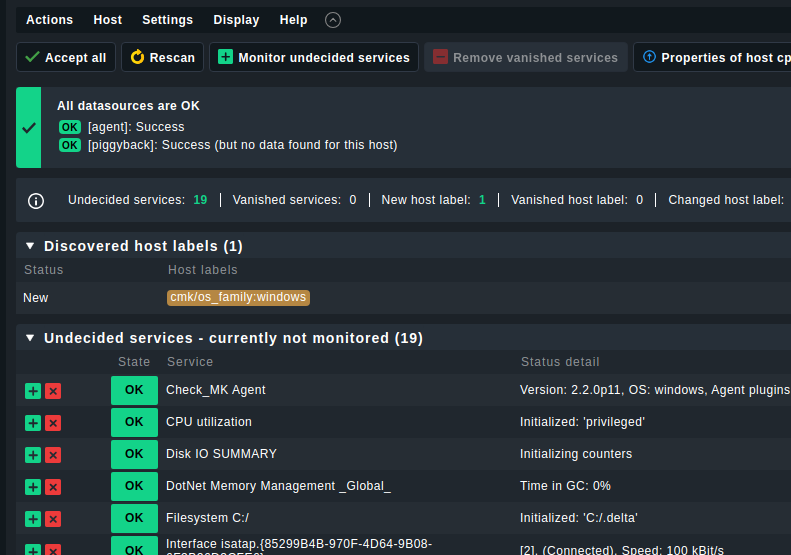791x555 pixels.
Task: Click the Accept all button
Action: 66,57
